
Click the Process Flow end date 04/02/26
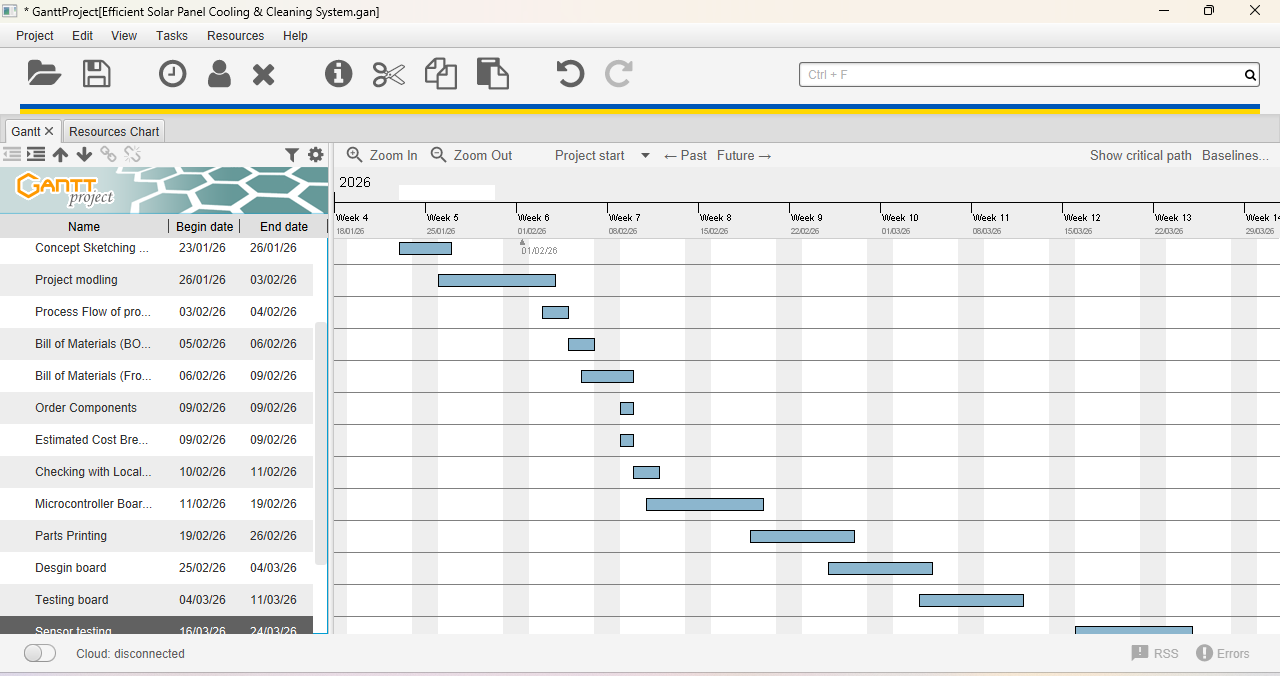[273, 312]
